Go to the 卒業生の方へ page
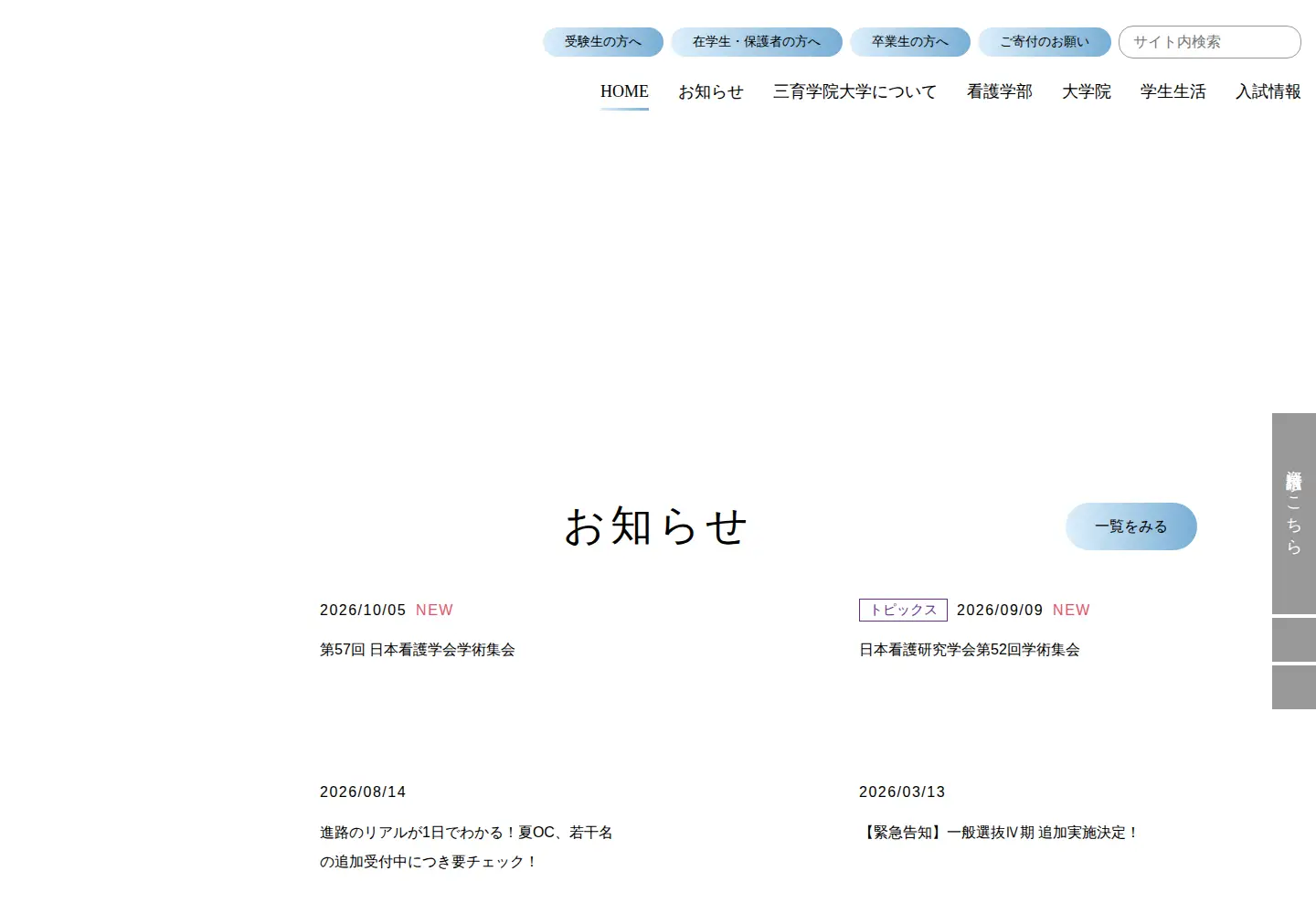The width and height of the screenshot is (1316, 914). [x=910, y=42]
